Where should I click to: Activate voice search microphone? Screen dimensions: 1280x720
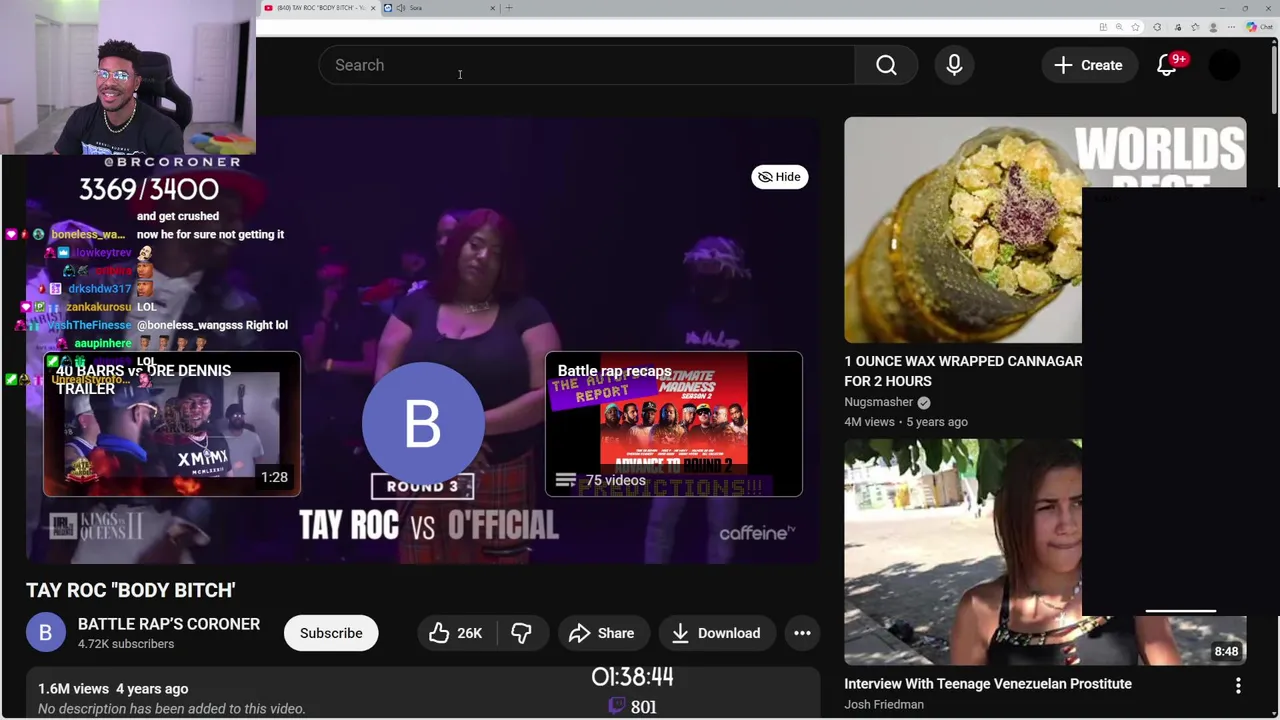click(x=954, y=65)
